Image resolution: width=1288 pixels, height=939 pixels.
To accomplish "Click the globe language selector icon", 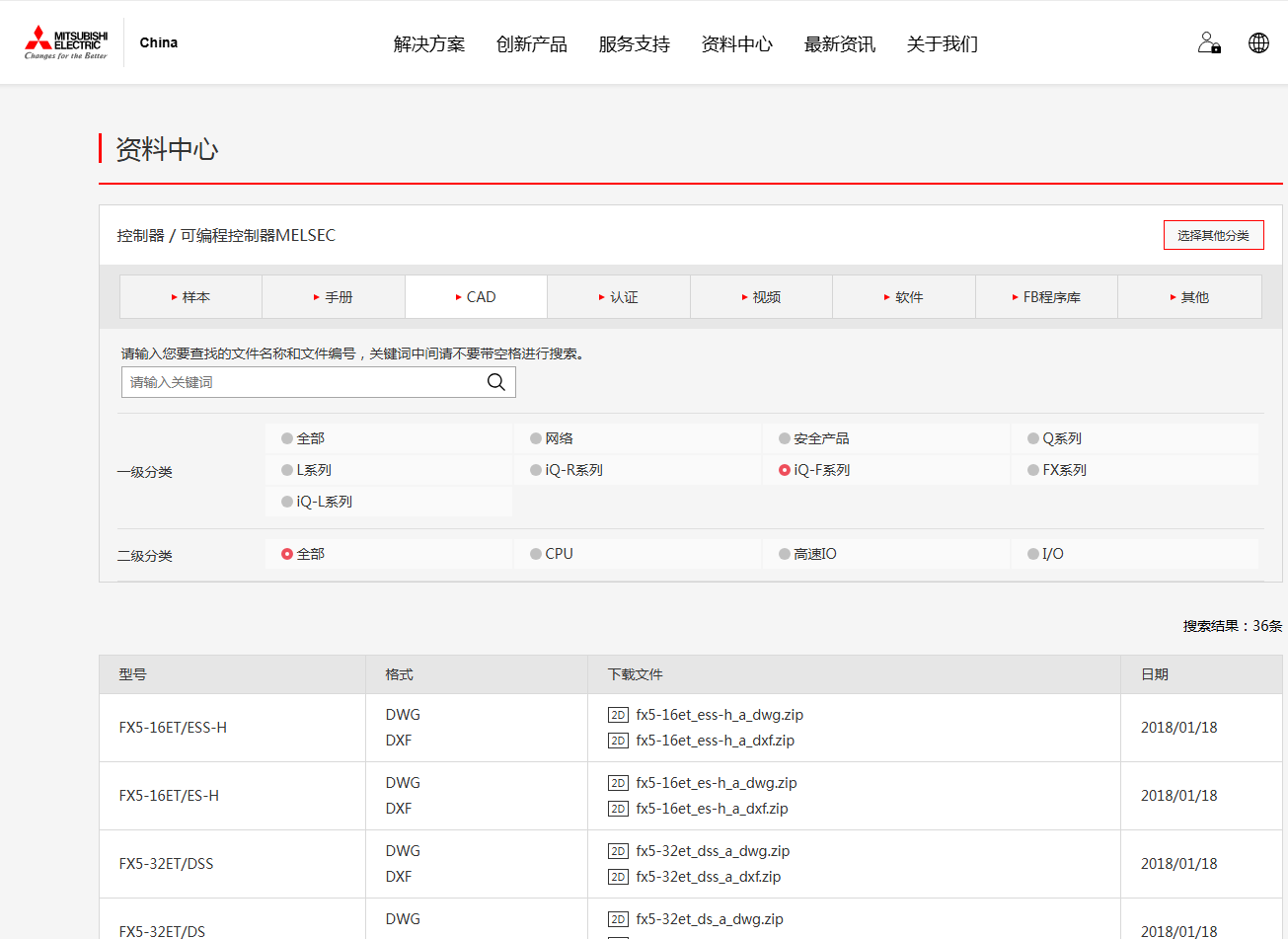I will click(1258, 43).
